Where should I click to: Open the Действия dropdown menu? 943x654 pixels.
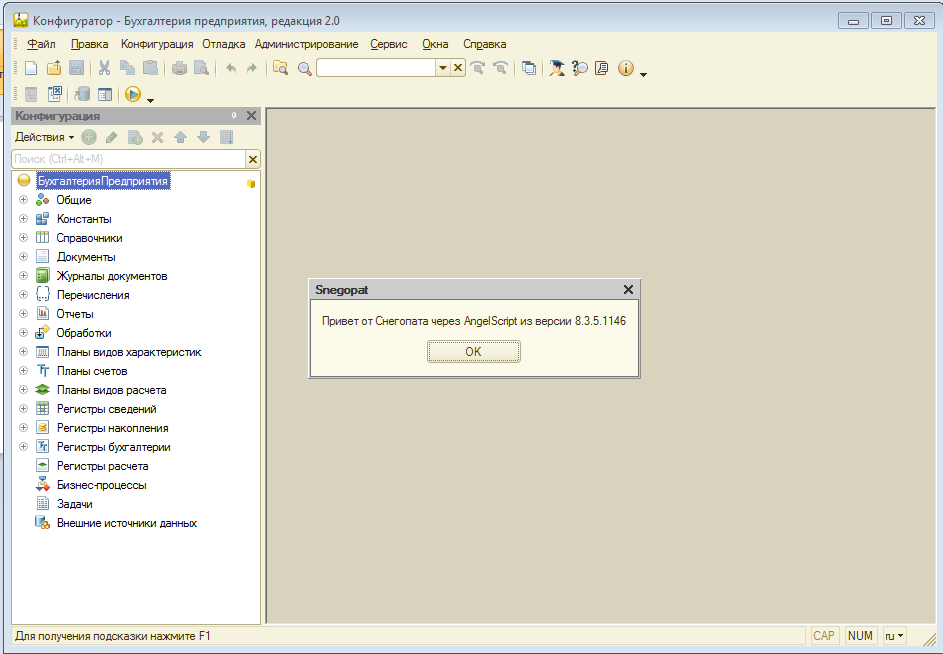tap(44, 137)
